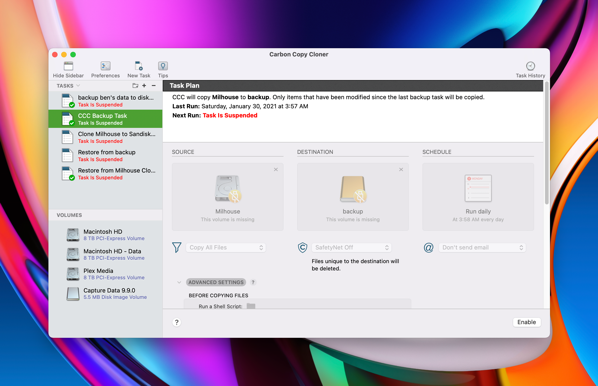The width and height of the screenshot is (598, 386).
Task: Choose a shell script with the folder icon
Action: point(251,306)
